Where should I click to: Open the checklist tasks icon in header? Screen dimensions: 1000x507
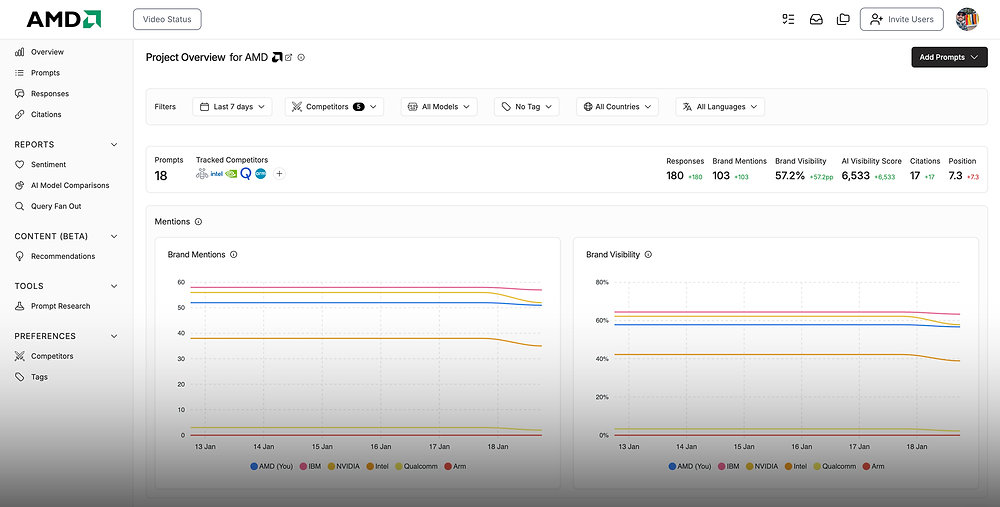pyautogui.click(x=788, y=19)
